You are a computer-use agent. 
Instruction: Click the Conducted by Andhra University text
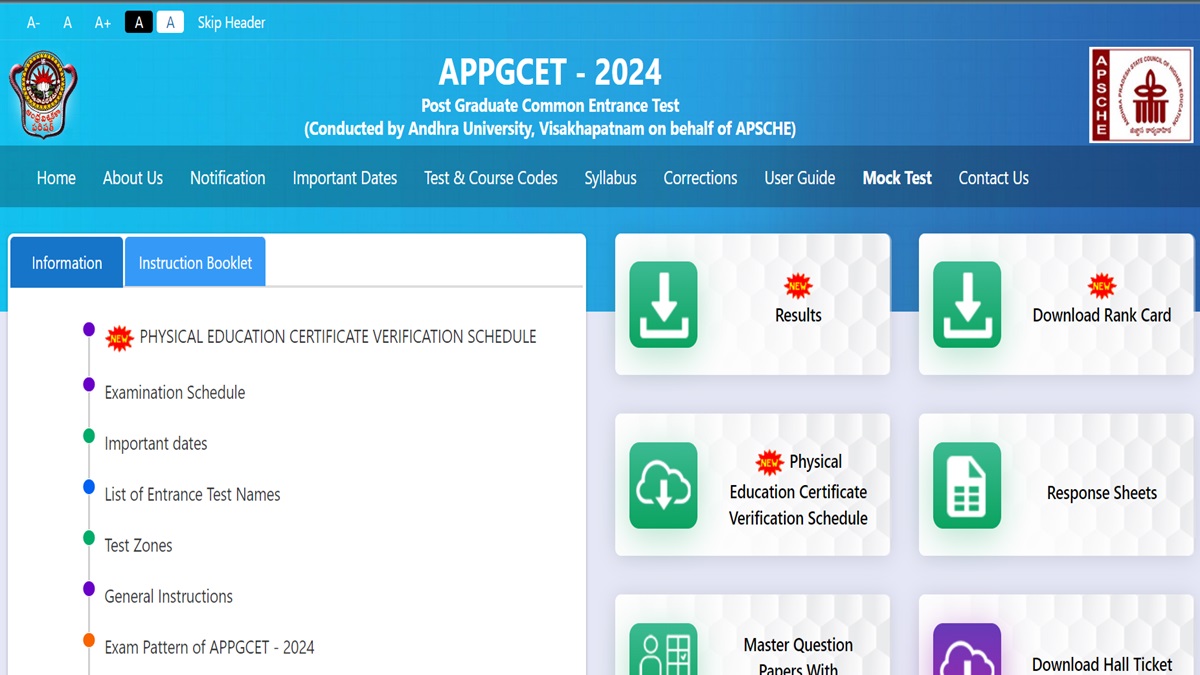click(x=550, y=129)
